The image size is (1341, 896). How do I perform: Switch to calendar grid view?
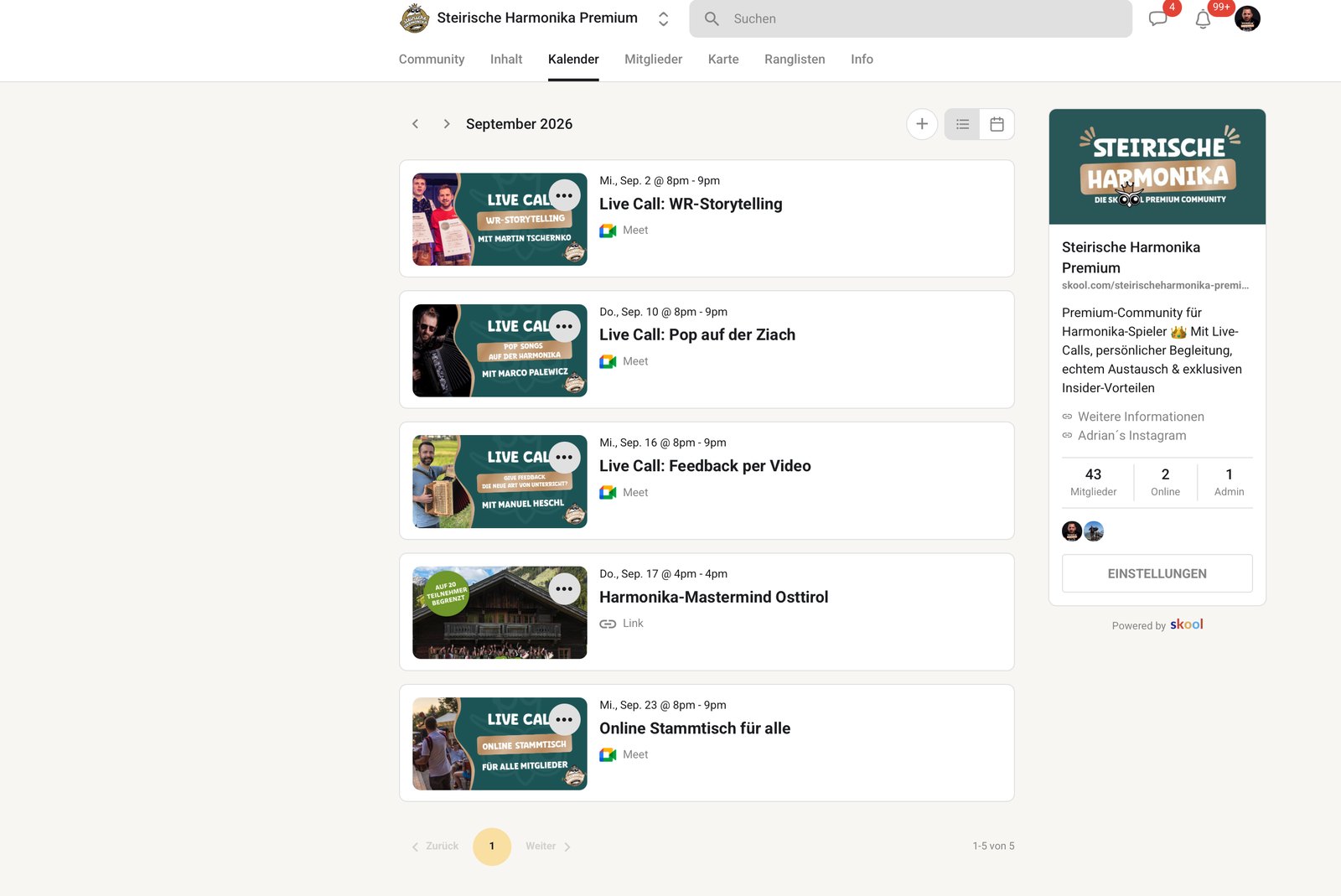coord(997,124)
